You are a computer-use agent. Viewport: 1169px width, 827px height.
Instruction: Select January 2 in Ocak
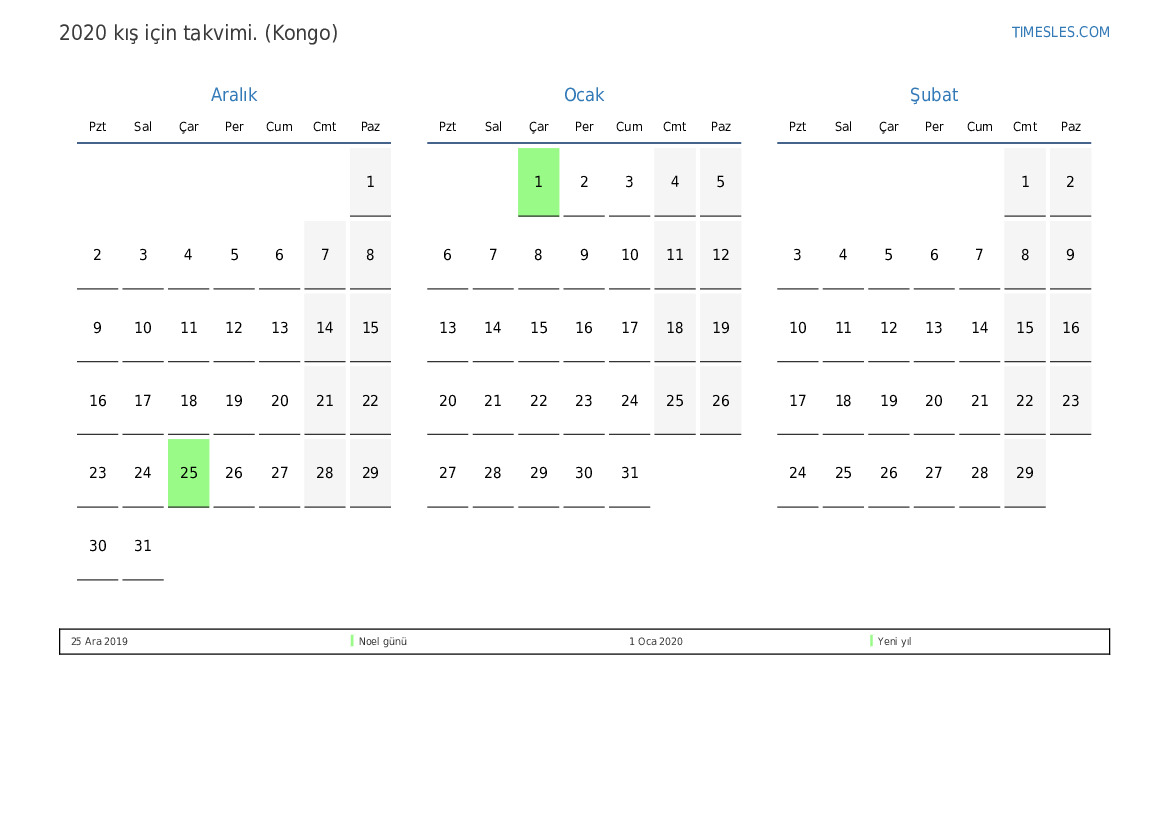click(584, 182)
